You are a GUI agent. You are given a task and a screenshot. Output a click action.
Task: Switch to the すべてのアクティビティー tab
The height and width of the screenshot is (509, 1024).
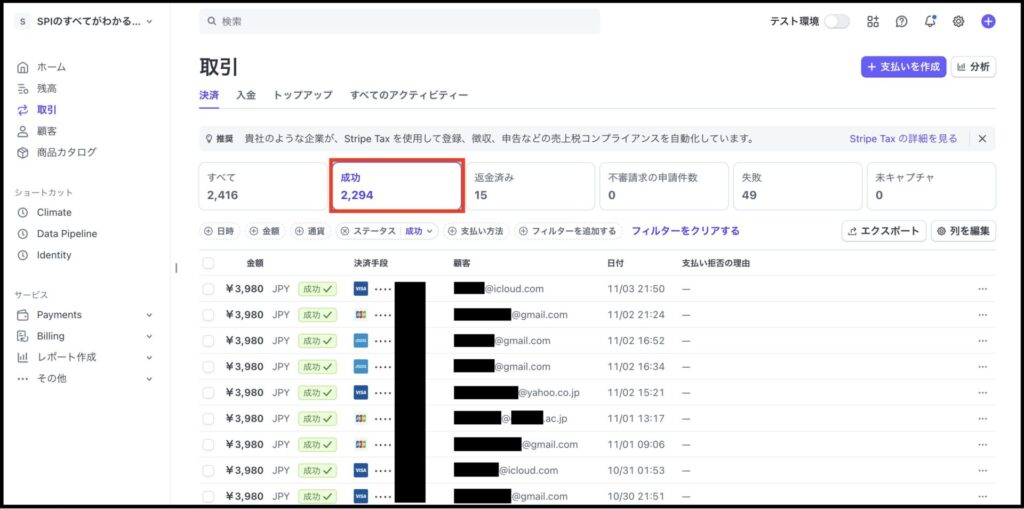pyautogui.click(x=409, y=95)
